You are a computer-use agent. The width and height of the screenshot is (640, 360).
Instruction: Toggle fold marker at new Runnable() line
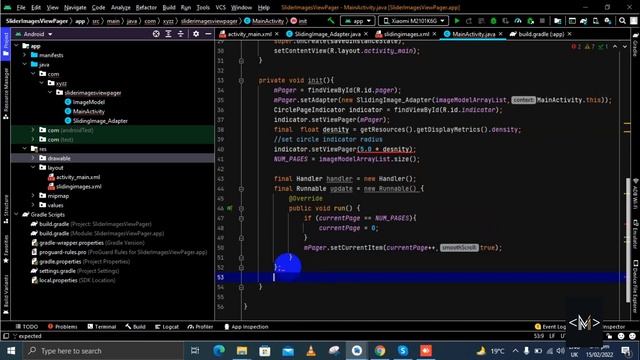(241, 189)
